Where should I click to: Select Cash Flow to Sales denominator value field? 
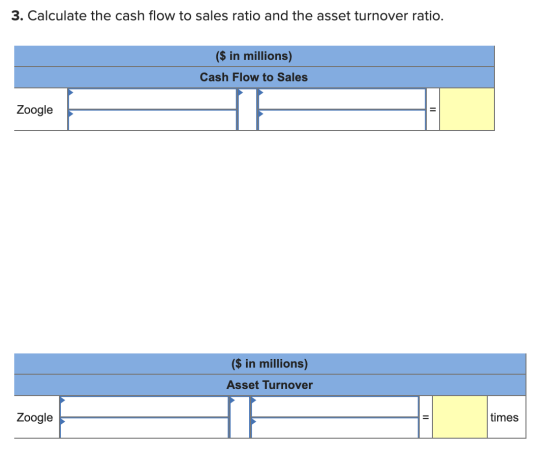pyautogui.click(x=342, y=120)
